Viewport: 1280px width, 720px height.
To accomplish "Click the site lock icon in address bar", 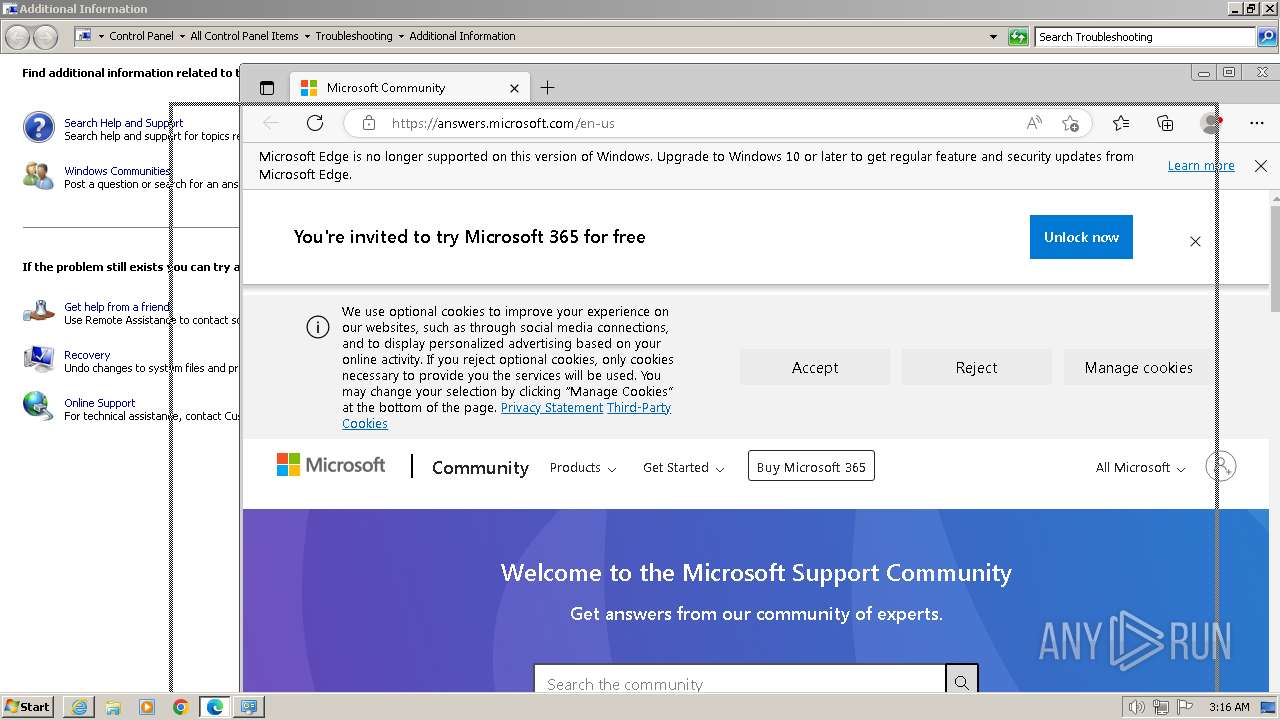I will (x=369, y=123).
